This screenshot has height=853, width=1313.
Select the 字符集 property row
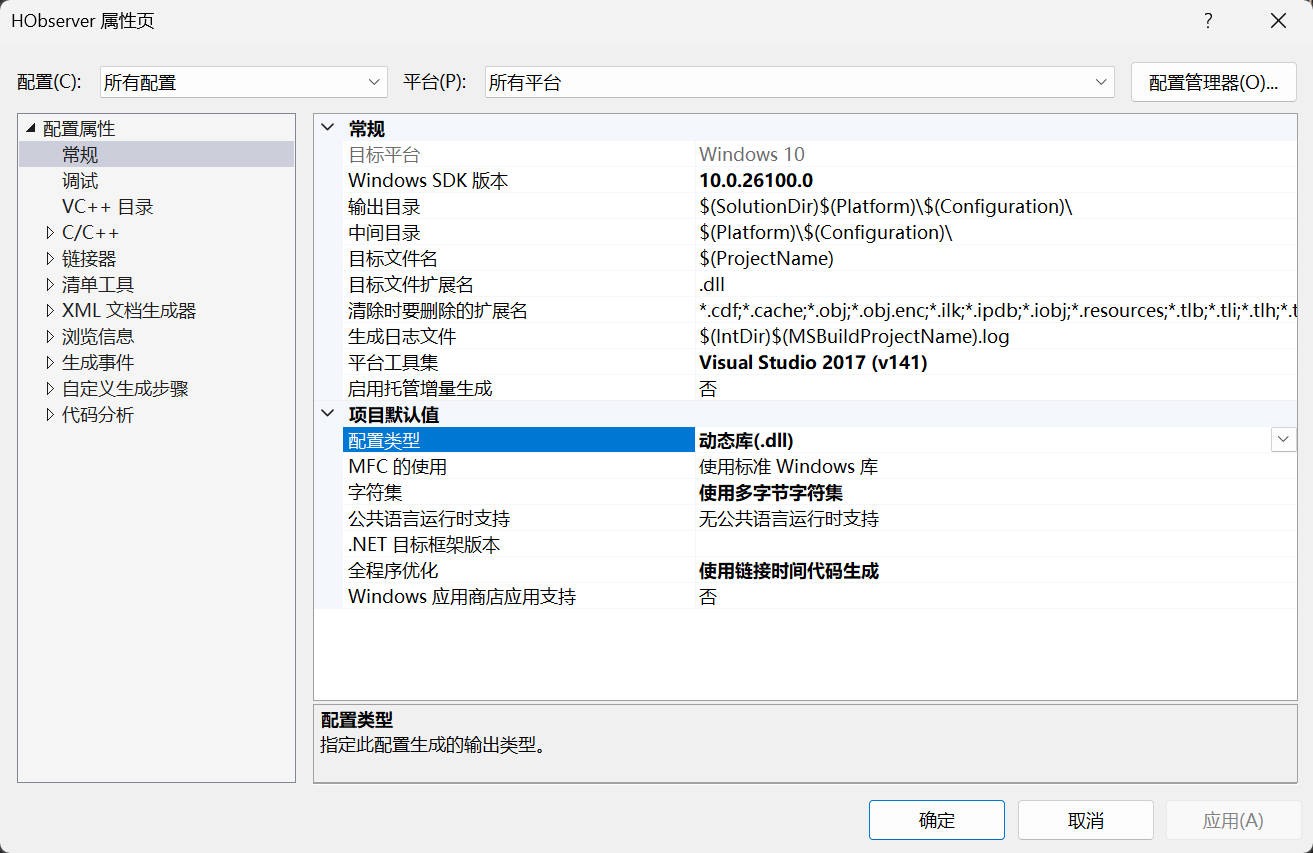(375, 493)
